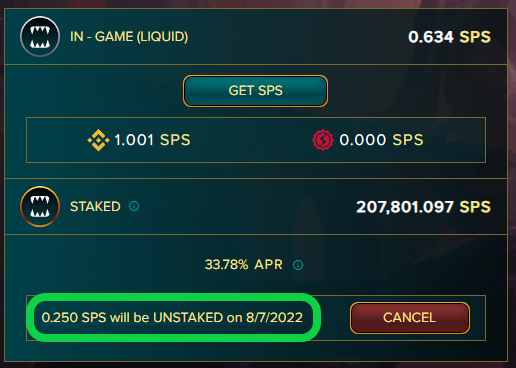Click the GET SPS button
Image resolution: width=516 pixels, height=368 pixels.
[255, 91]
